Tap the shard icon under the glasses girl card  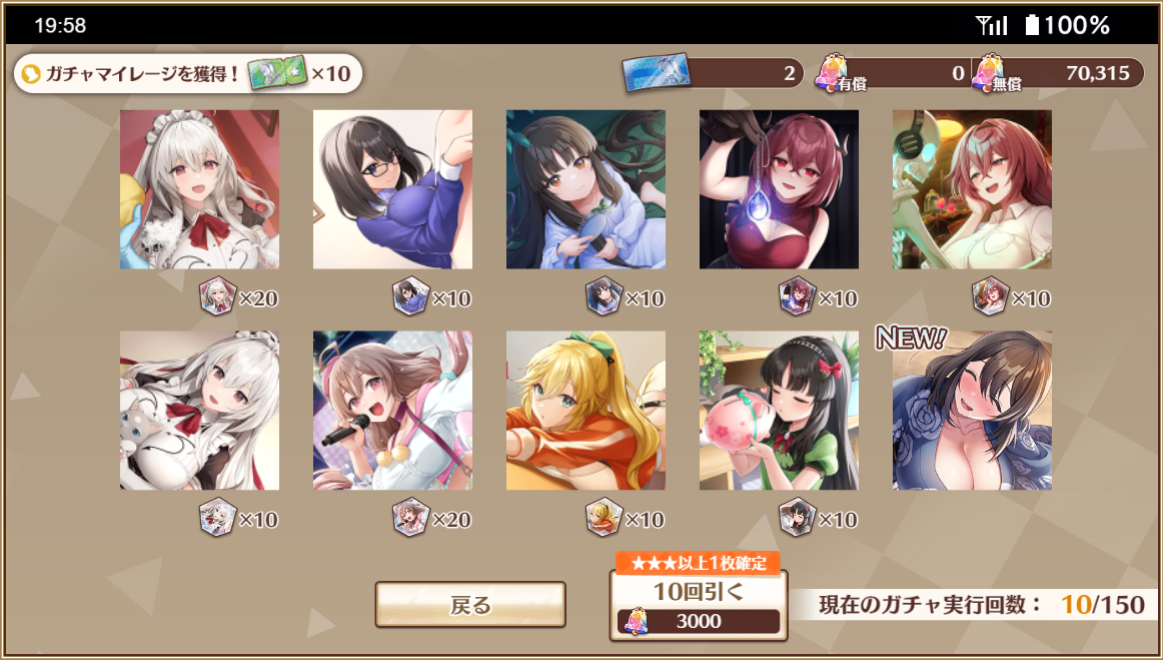tap(410, 297)
